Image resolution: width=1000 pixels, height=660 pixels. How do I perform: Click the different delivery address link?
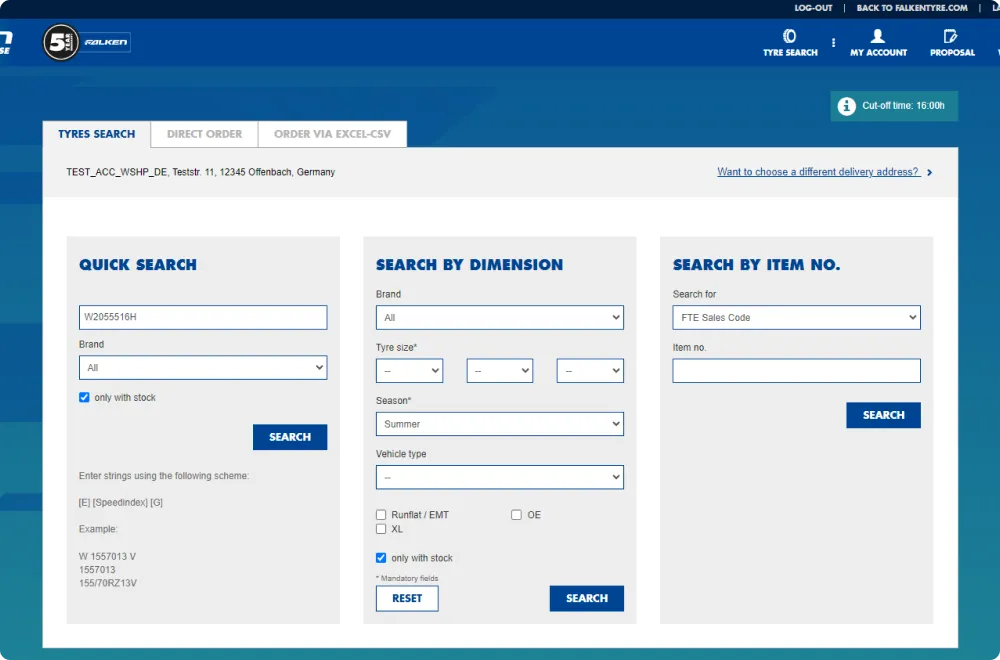(x=817, y=172)
